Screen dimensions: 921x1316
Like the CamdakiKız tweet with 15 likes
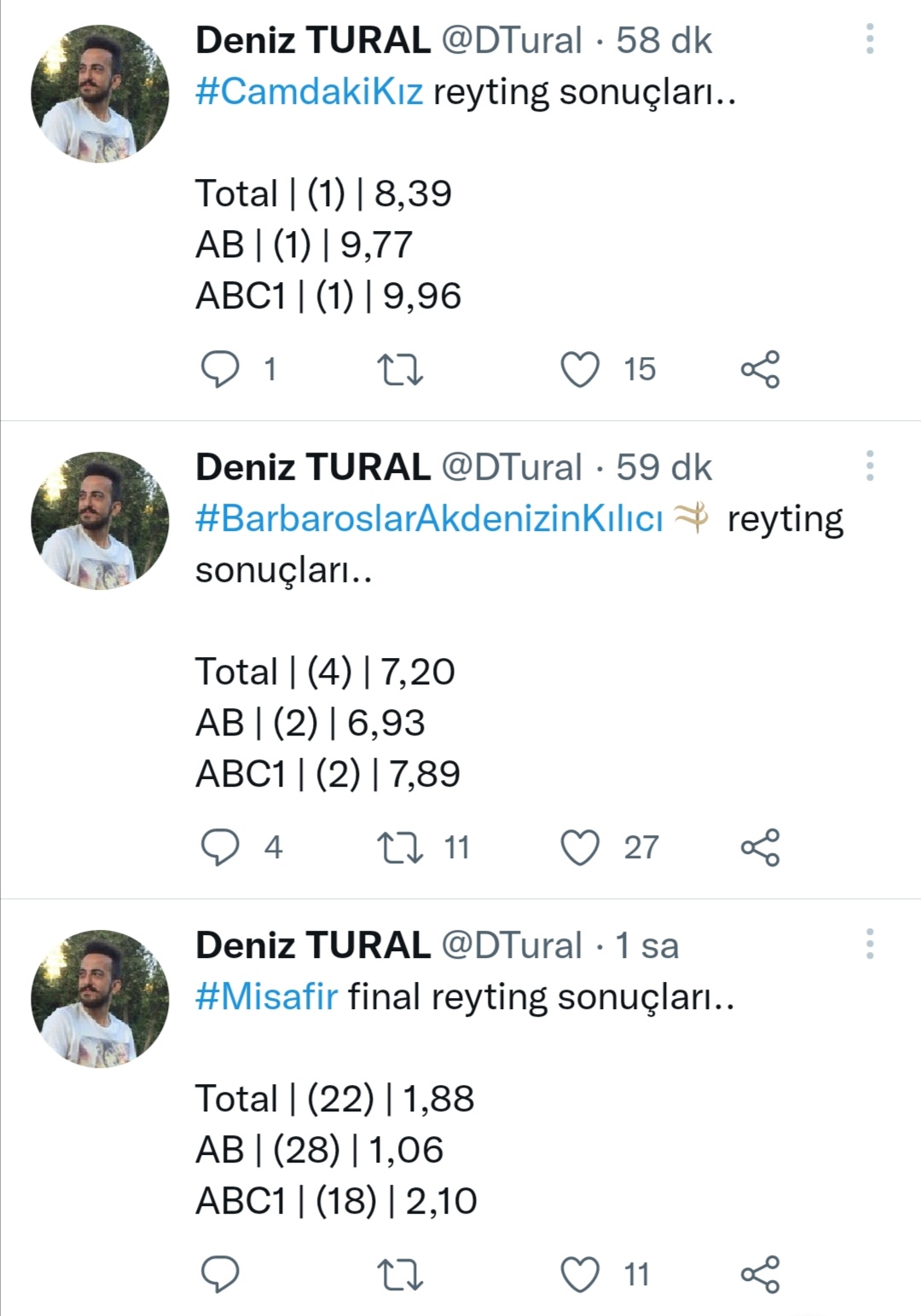[580, 369]
